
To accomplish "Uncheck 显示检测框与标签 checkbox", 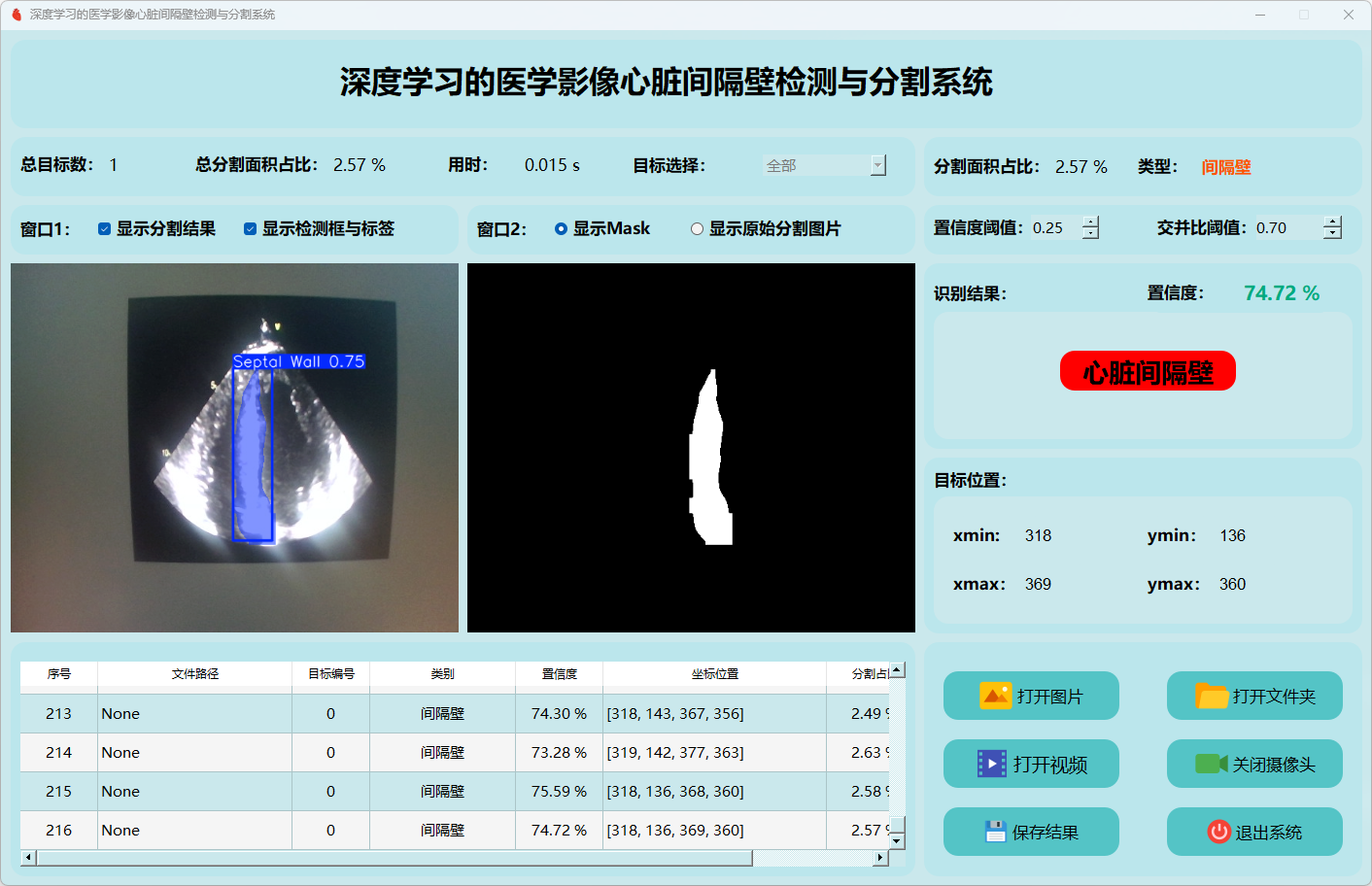I will coord(250,229).
